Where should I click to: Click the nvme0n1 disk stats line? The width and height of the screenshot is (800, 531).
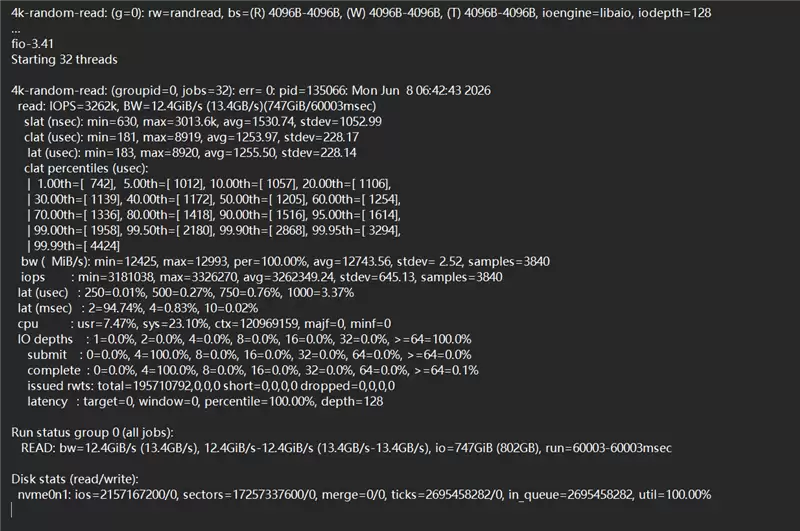click(x=364, y=495)
